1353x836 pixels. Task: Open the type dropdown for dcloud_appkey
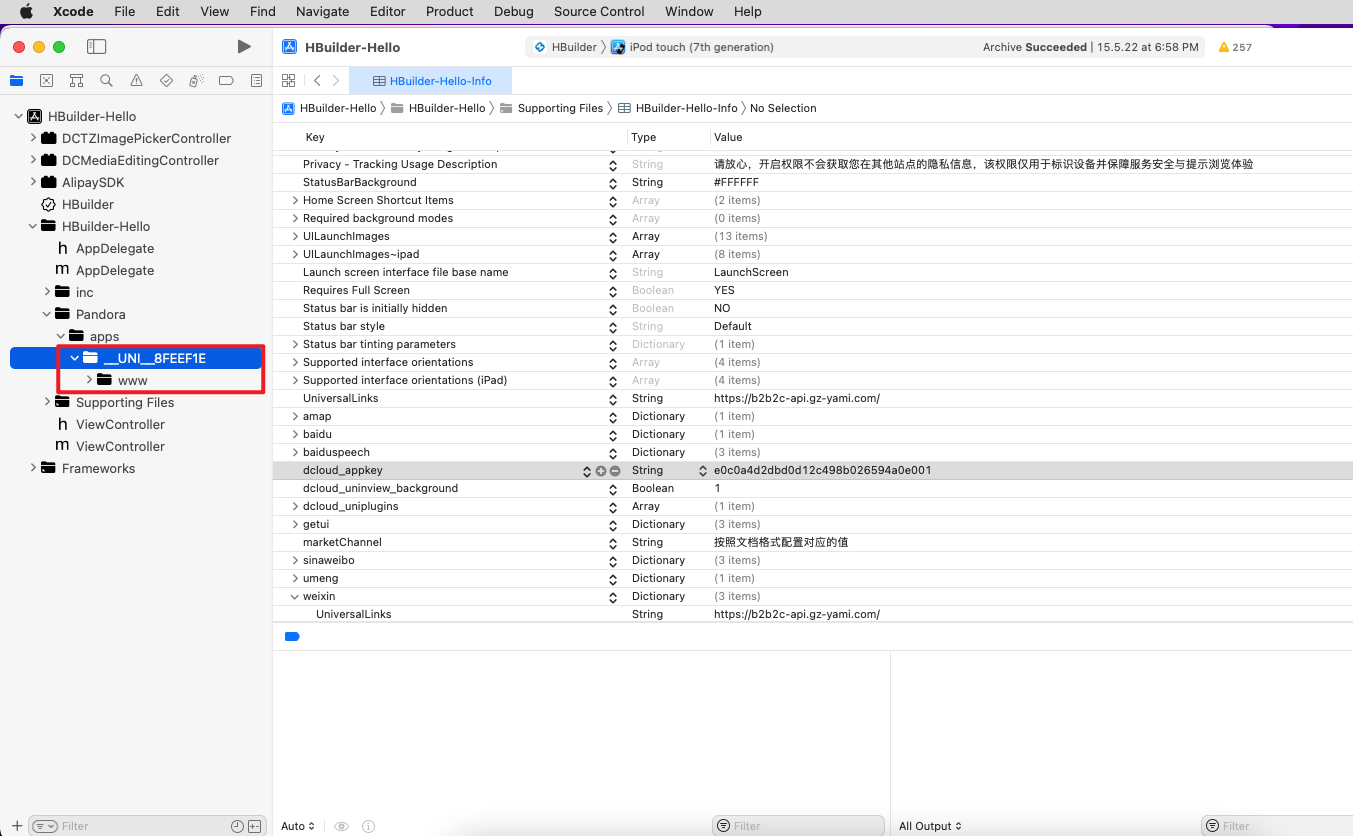click(x=703, y=471)
